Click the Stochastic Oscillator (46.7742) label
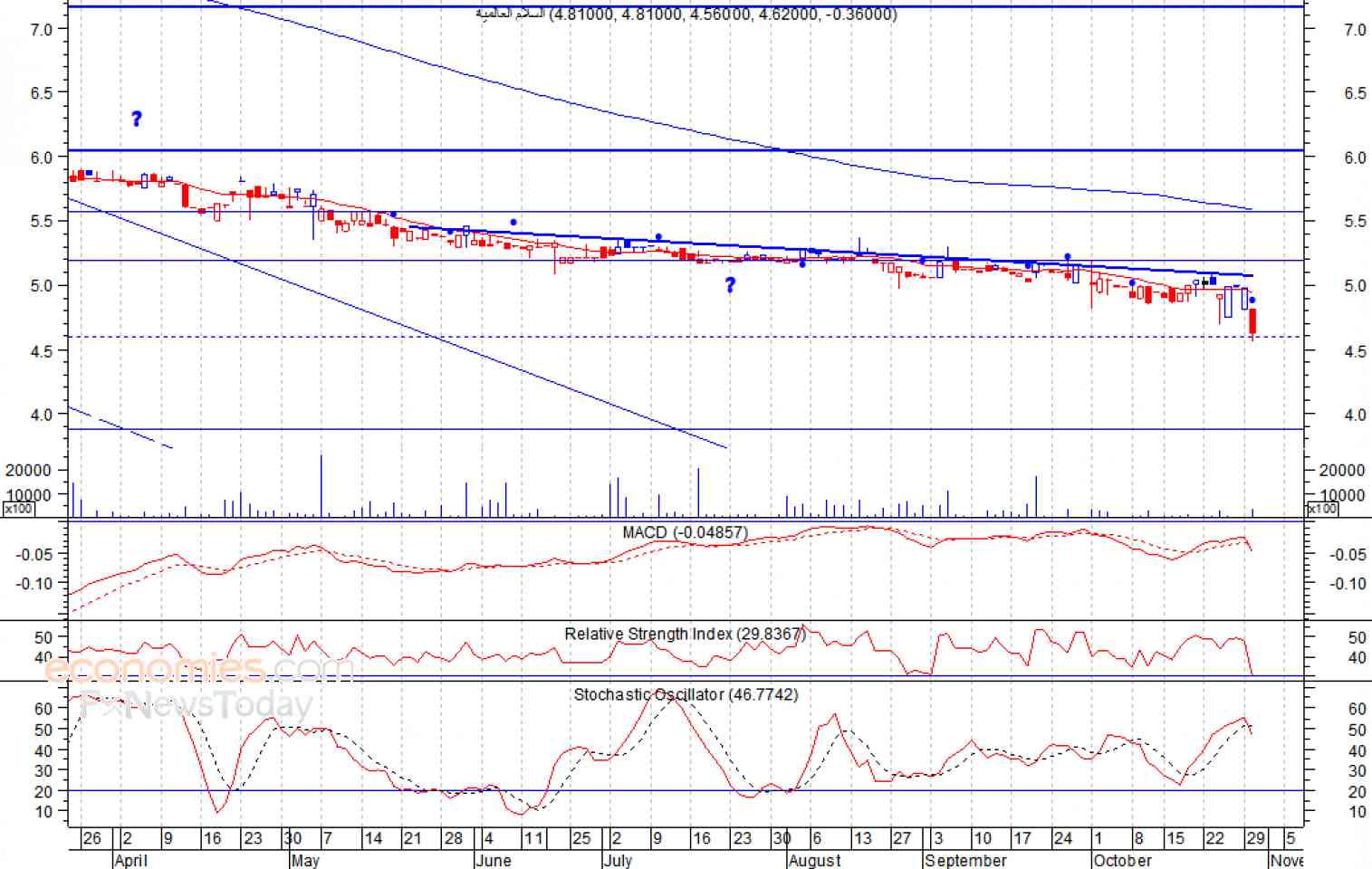This screenshot has height=869, width=1372. point(686,694)
